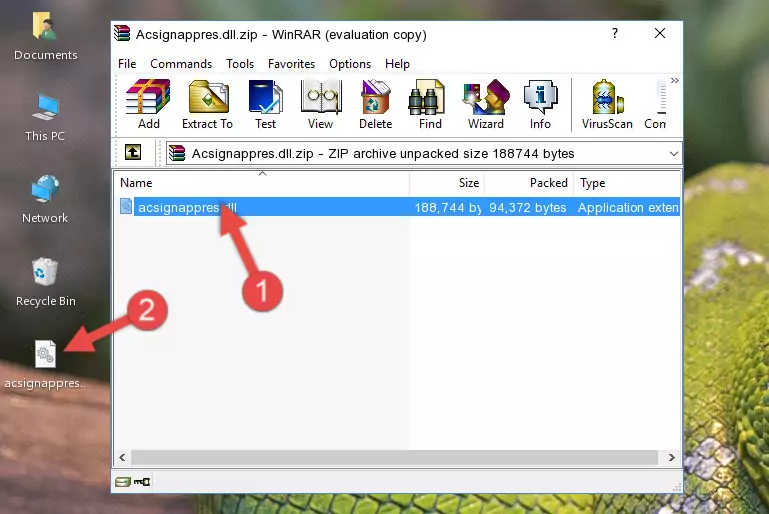Open the Commands menu

[x=181, y=64]
